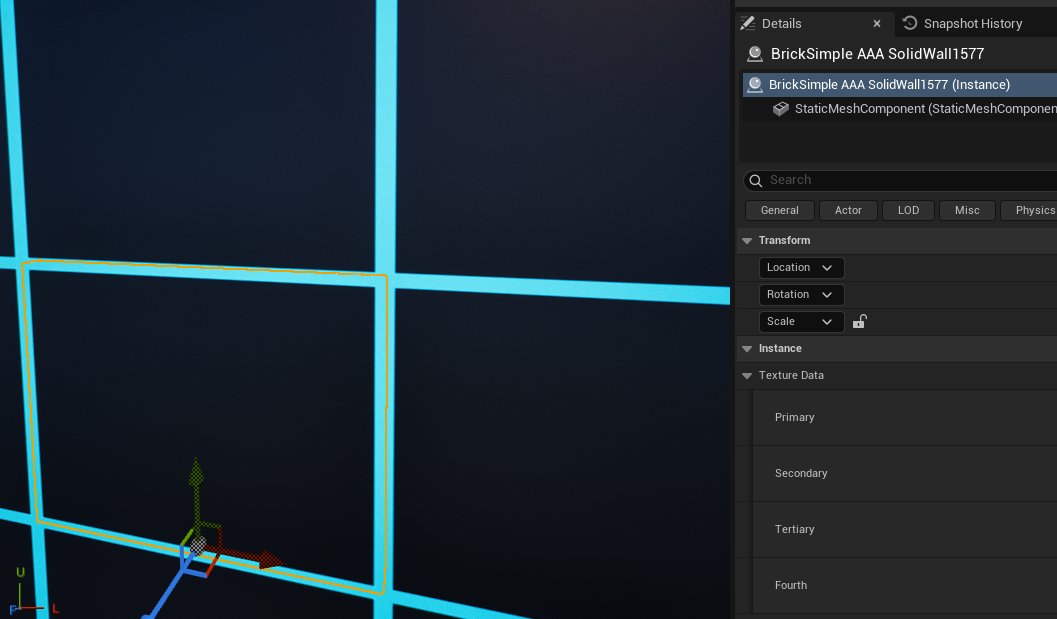Collapse the Texture Data section
This screenshot has height=619, width=1057.
747,376
